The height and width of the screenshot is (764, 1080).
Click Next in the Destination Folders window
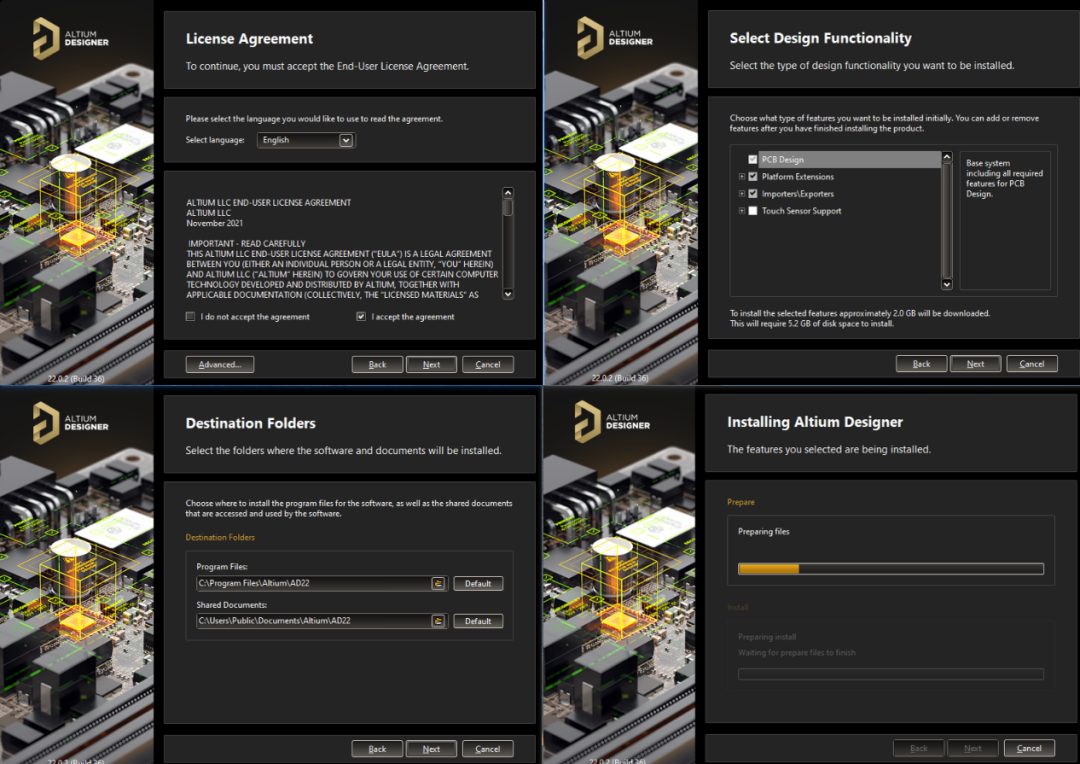431,749
